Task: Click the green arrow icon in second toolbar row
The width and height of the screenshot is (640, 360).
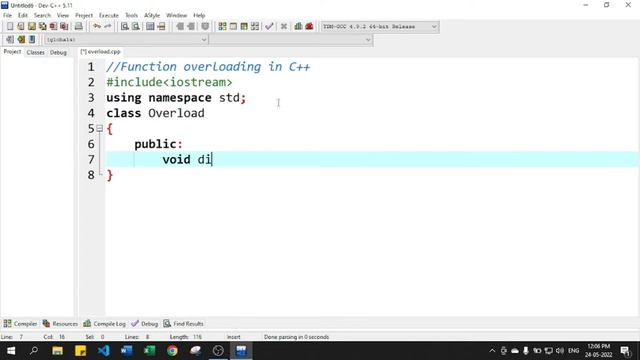Action: coord(21,40)
